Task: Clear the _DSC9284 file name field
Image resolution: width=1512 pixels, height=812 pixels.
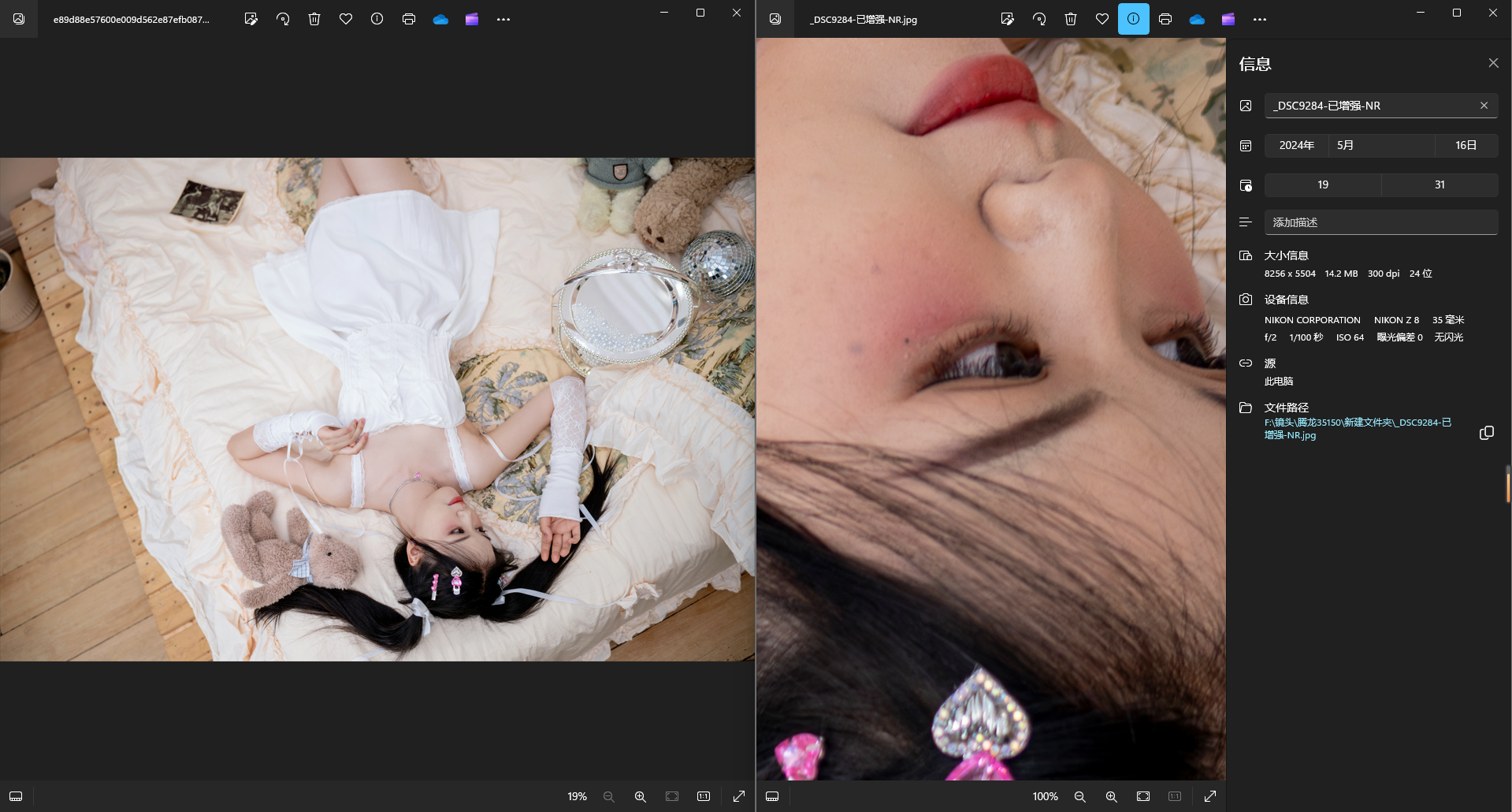Action: click(1484, 106)
